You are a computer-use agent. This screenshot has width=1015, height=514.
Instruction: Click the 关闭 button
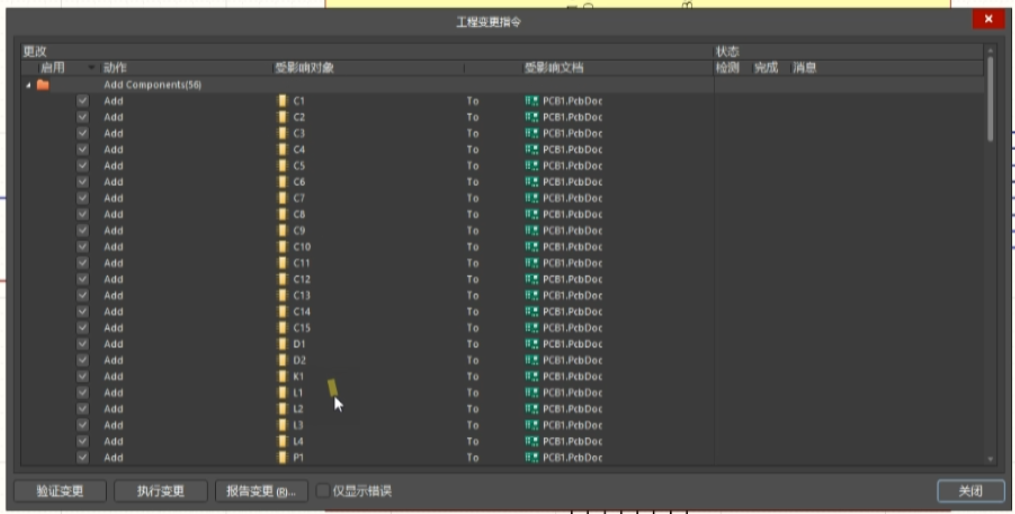point(970,491)
